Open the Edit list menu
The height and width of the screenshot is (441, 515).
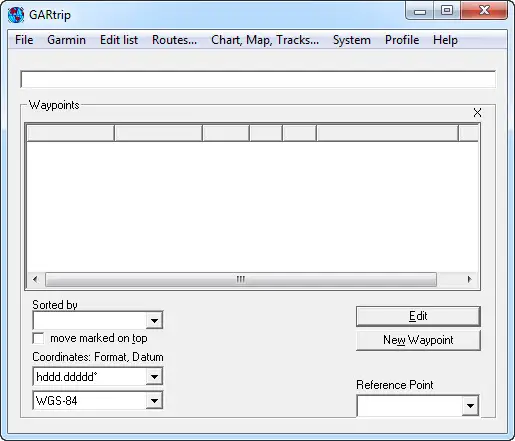[x=119, y=40]
